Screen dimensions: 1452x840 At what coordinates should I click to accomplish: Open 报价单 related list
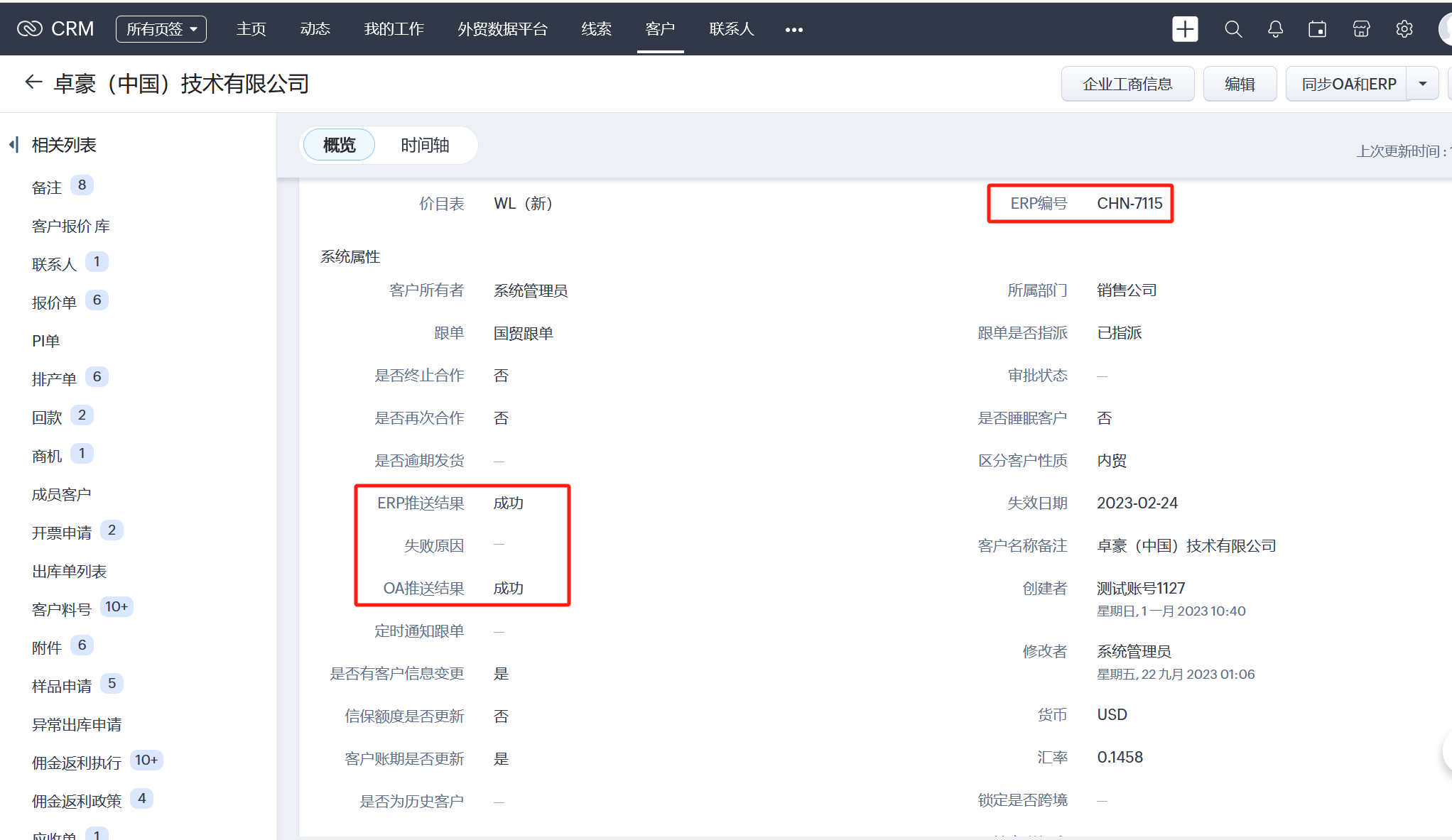pos(54,302)
